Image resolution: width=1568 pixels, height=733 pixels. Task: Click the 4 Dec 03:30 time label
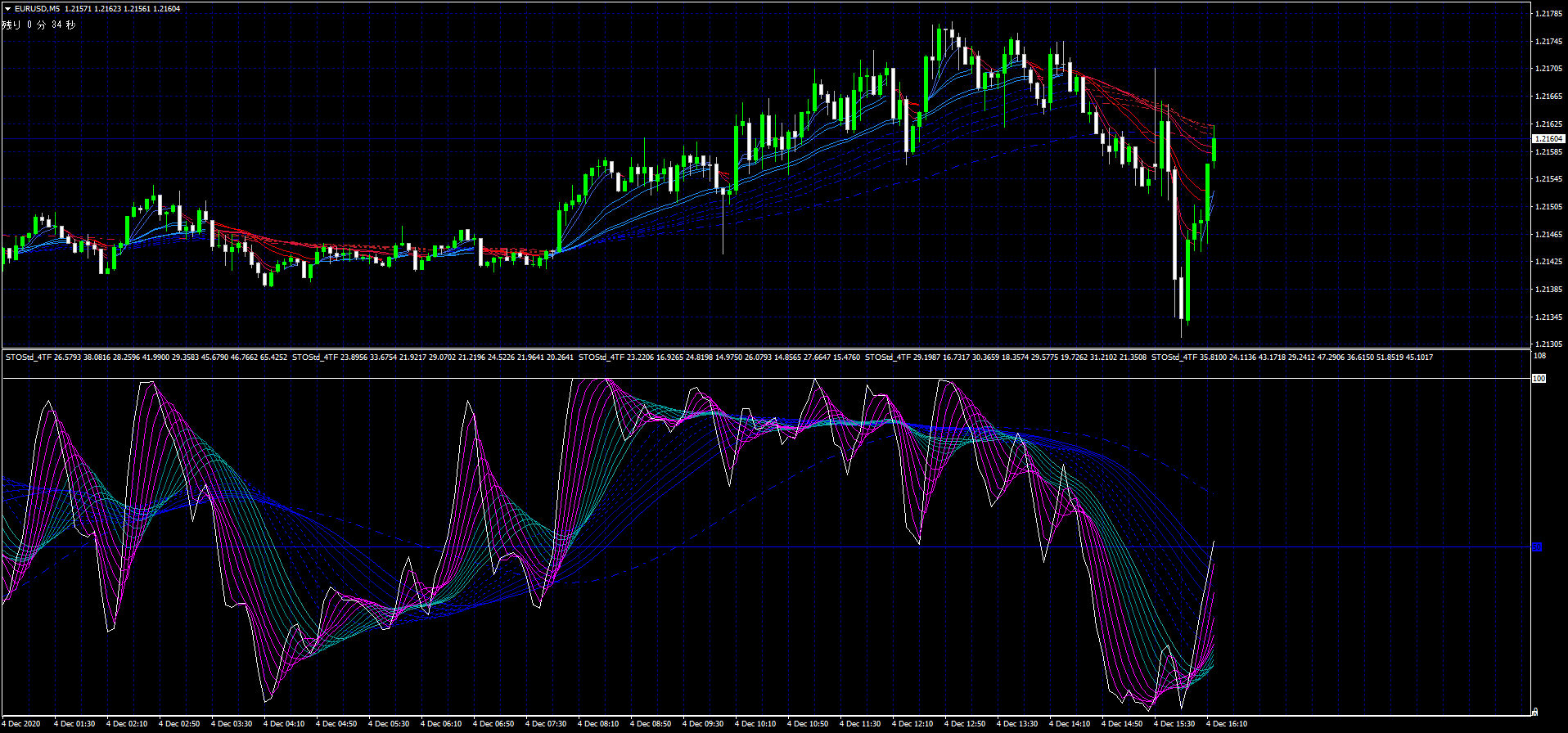coord(232,724)
